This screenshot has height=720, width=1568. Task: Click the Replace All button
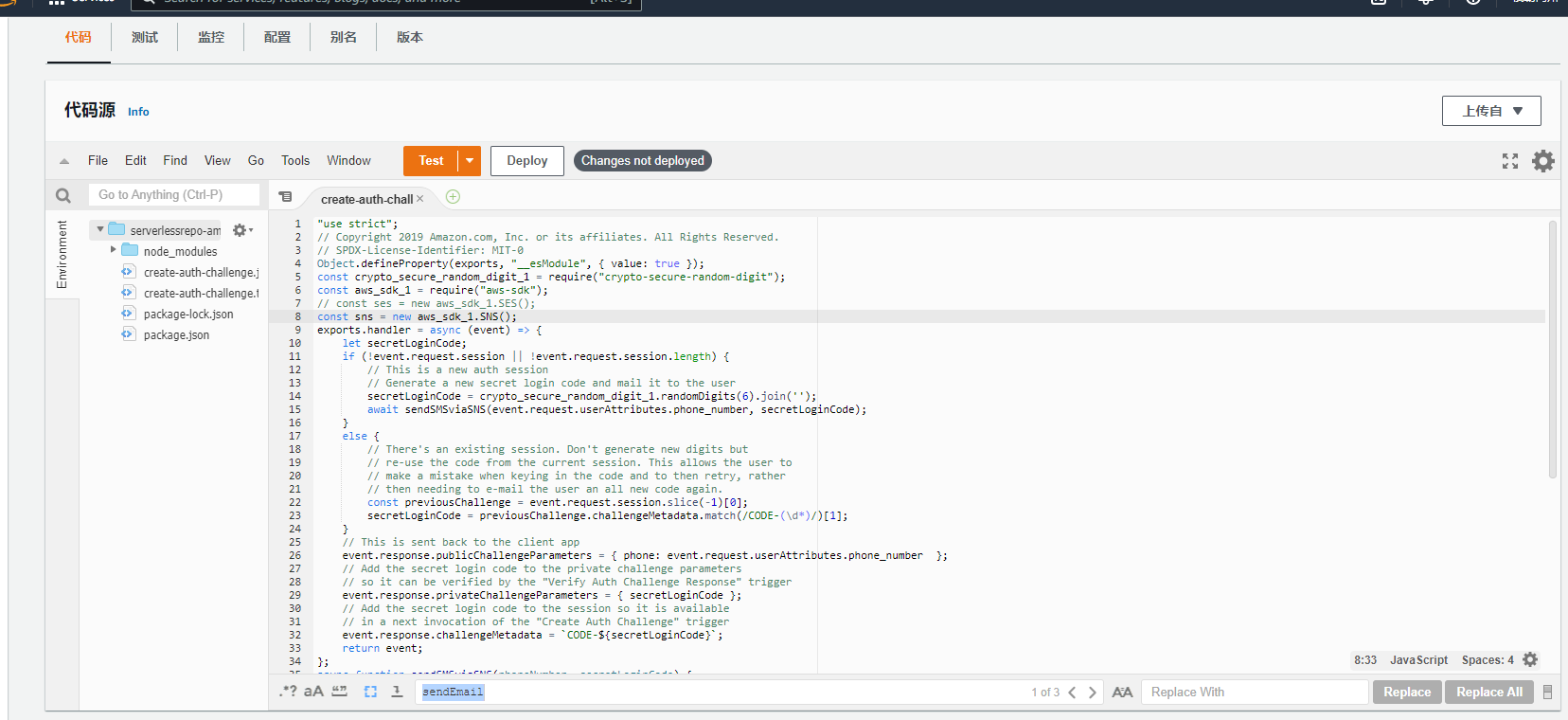[1489, 693]
